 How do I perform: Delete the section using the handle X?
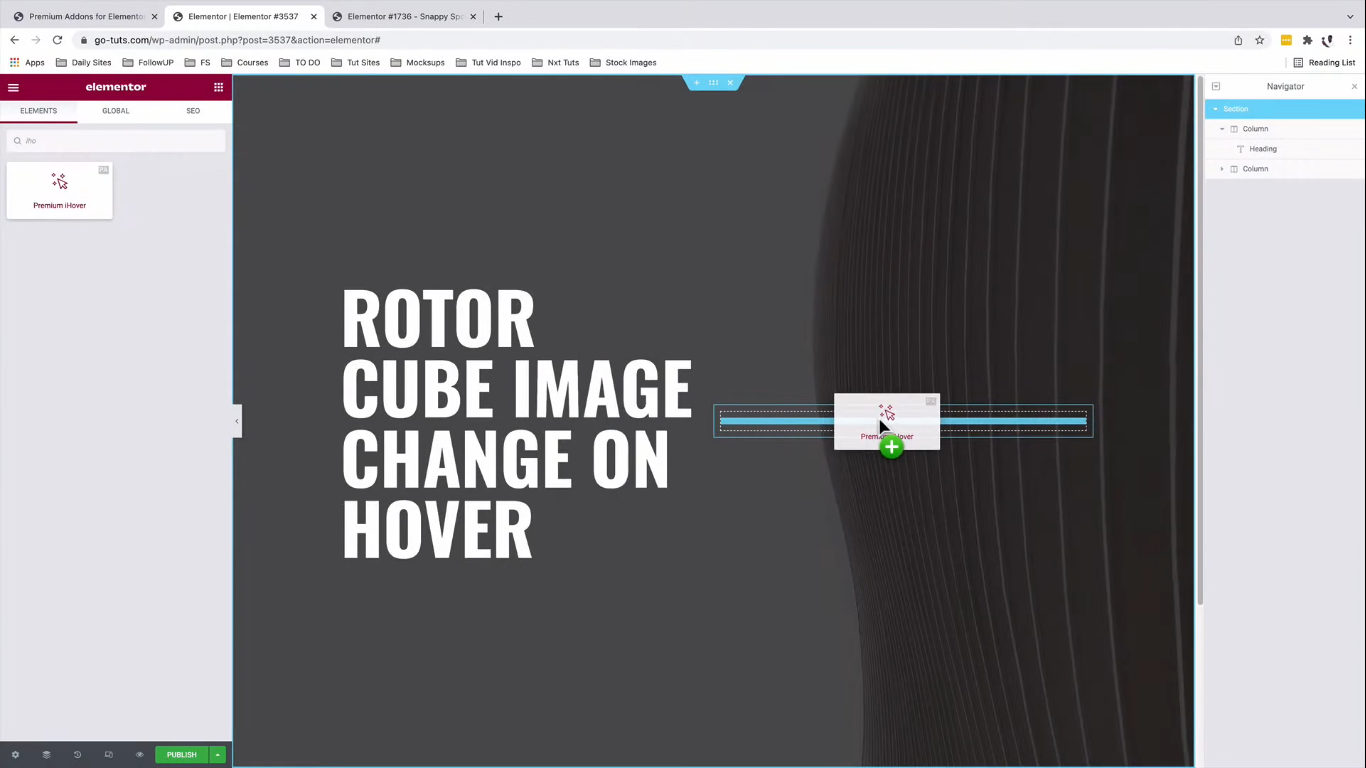click(x=730, y=83)
